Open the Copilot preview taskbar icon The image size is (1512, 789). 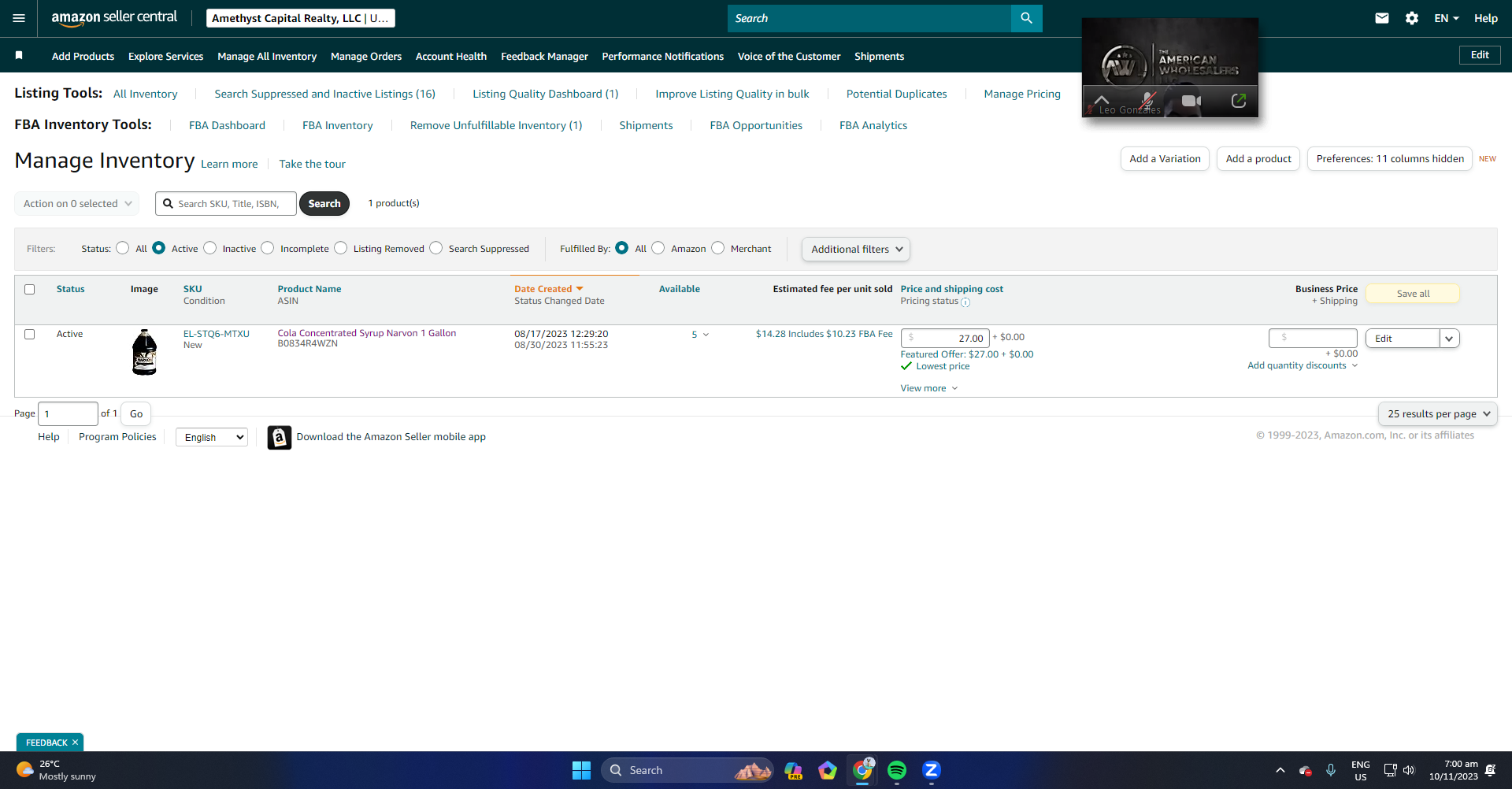pos(793,770)
